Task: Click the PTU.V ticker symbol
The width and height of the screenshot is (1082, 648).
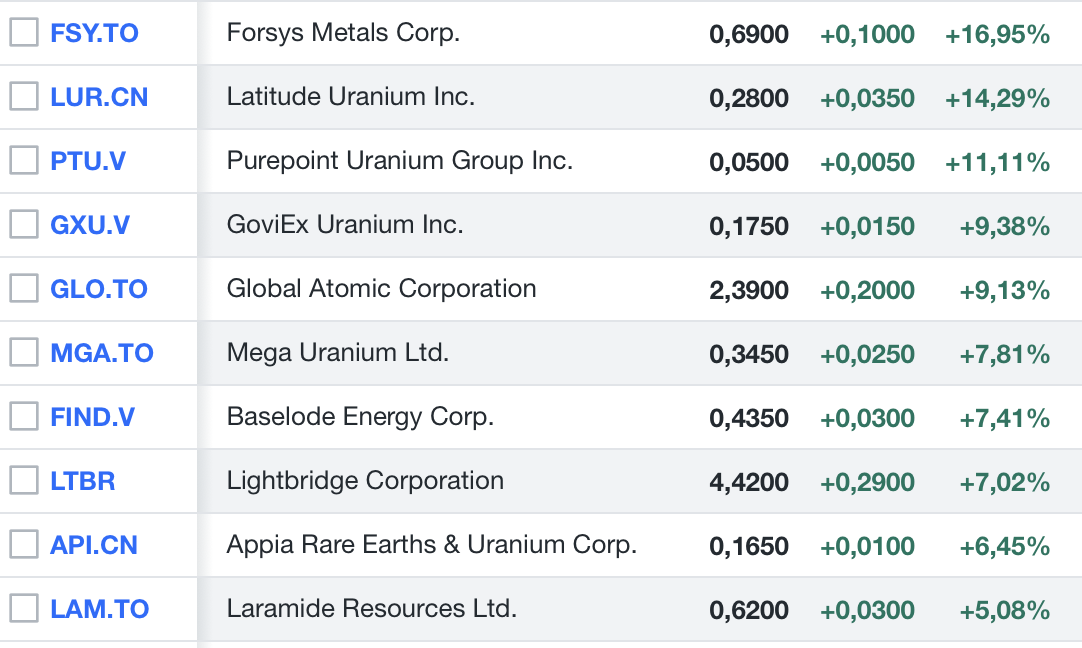Action: point(88,161)
